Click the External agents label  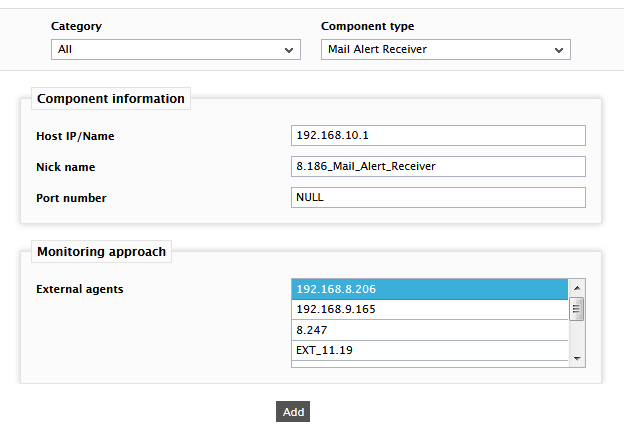80,289
